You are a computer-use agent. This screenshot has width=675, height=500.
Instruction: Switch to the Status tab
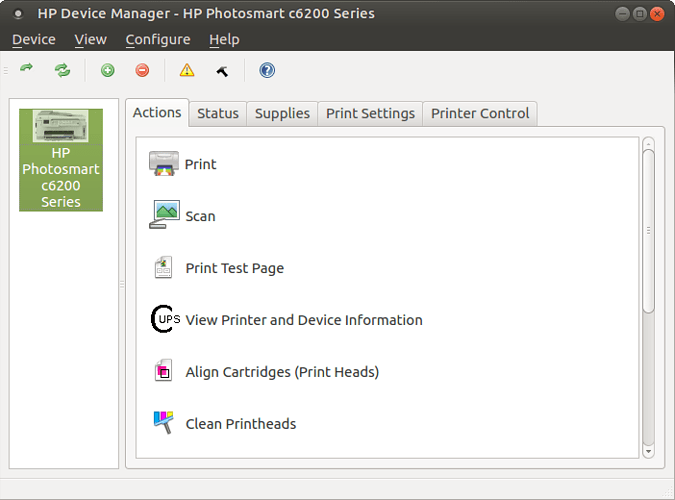[x=218, y=114]
